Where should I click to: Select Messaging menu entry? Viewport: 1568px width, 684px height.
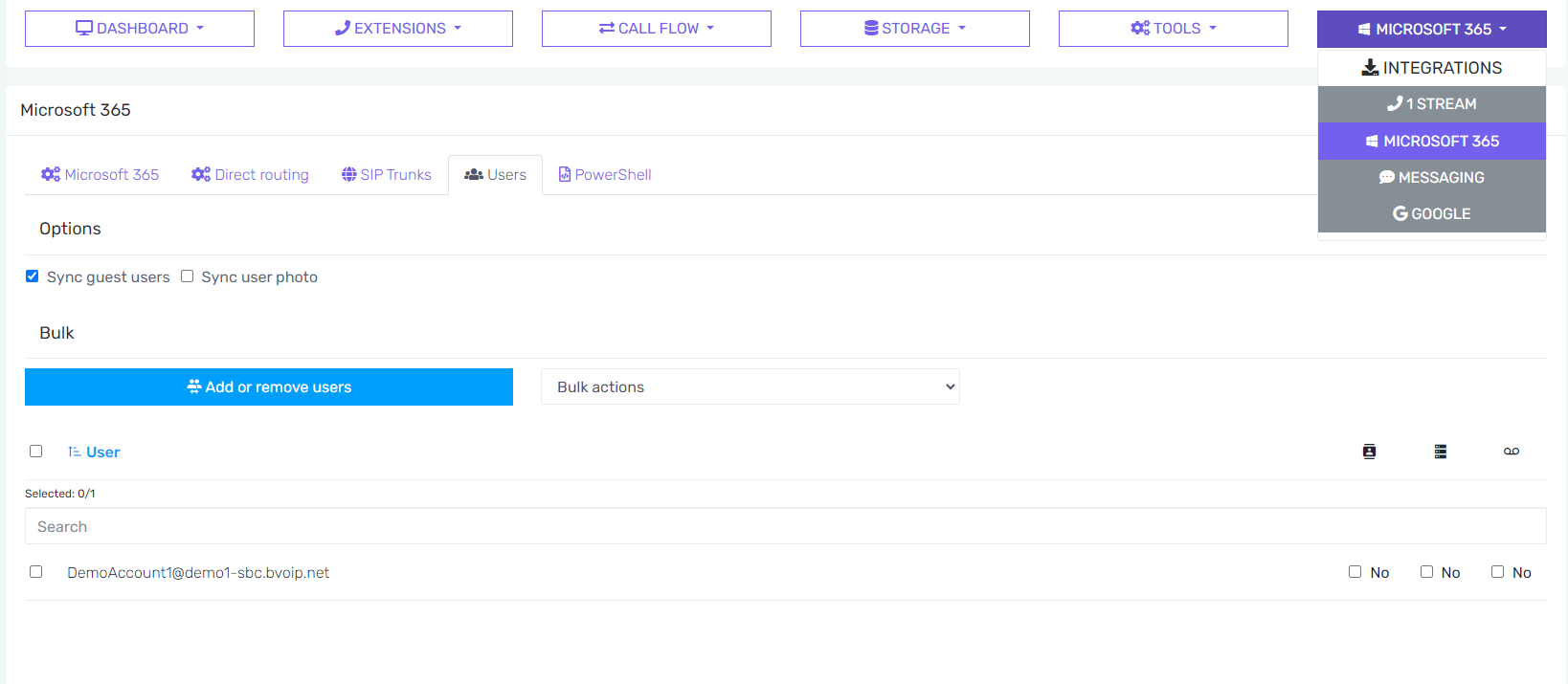click(x=1432, y=177)
